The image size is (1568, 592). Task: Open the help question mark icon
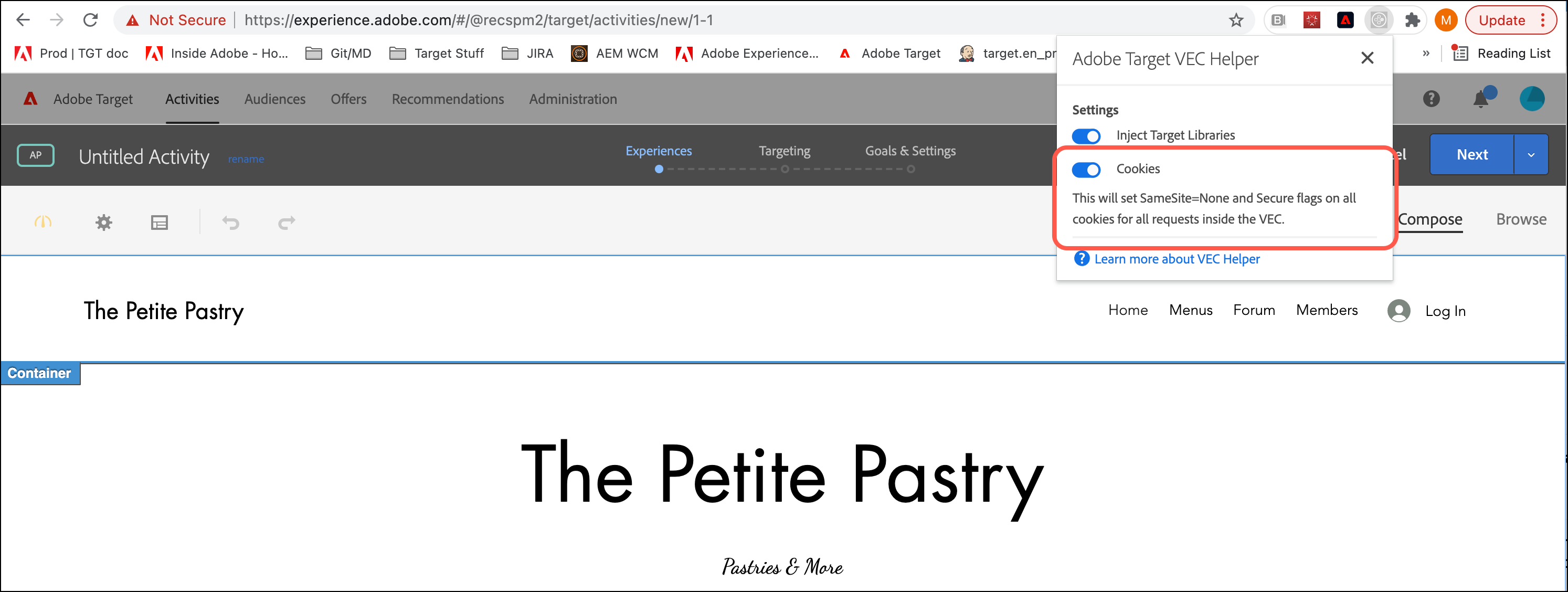(1431, 99)
